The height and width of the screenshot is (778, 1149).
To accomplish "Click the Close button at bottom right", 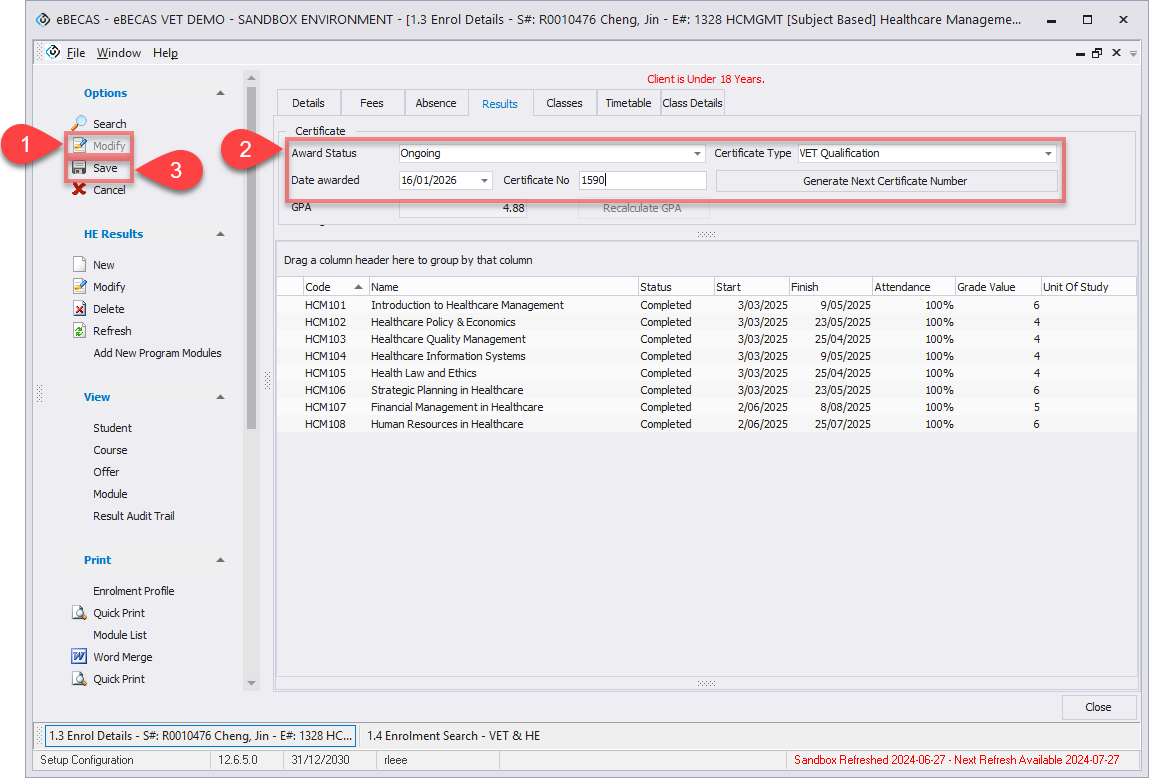I will [x=1098, y=707].
